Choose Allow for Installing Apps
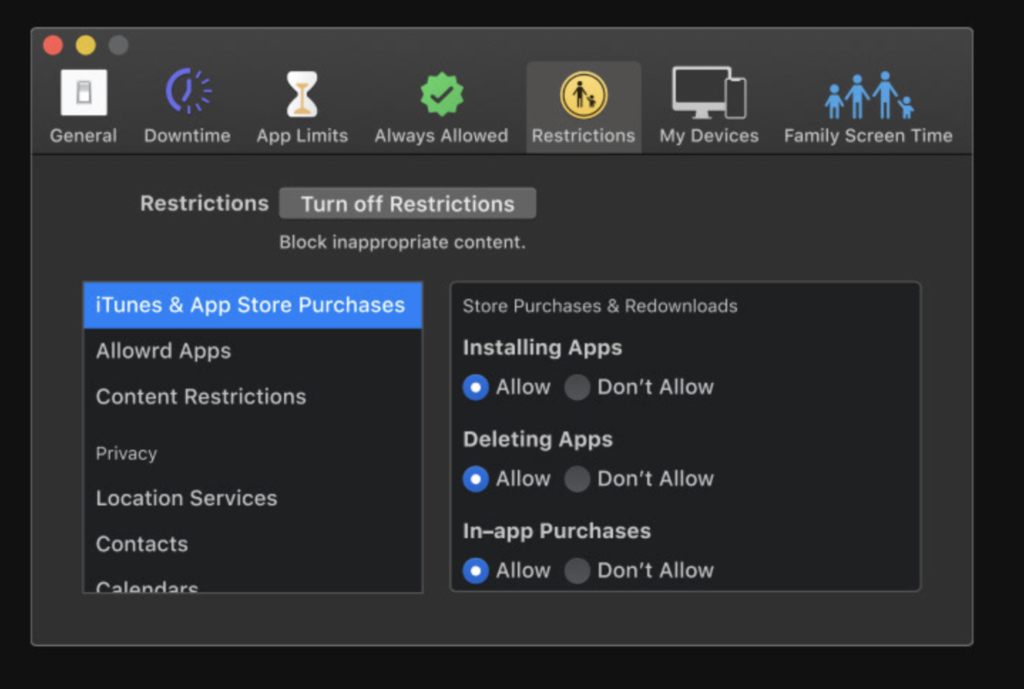 point(475,387)
